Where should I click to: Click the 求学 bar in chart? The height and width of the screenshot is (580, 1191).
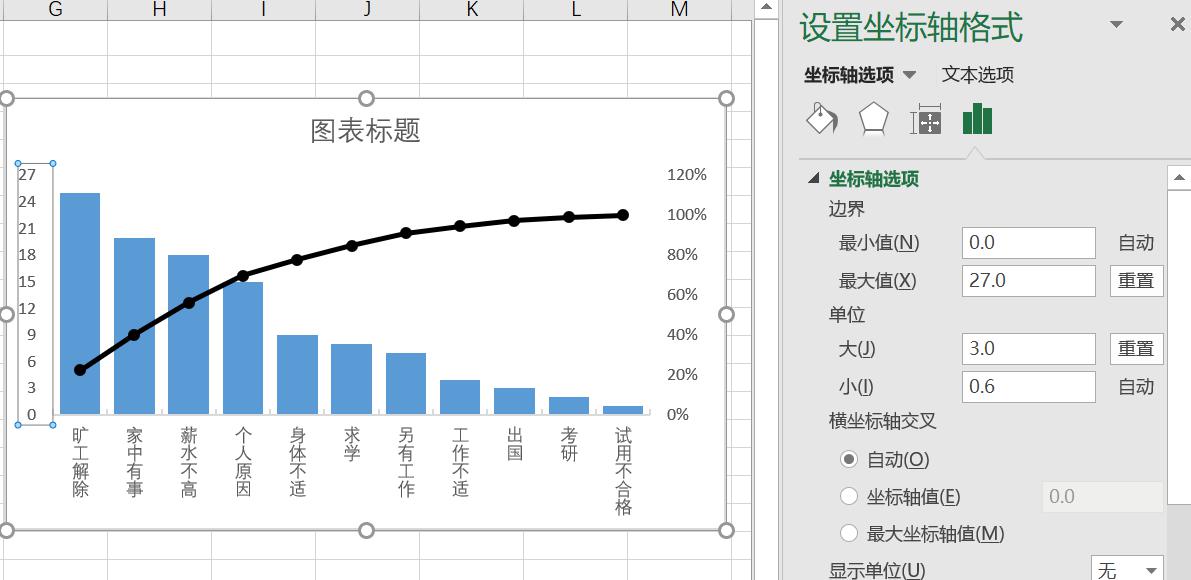352,380
